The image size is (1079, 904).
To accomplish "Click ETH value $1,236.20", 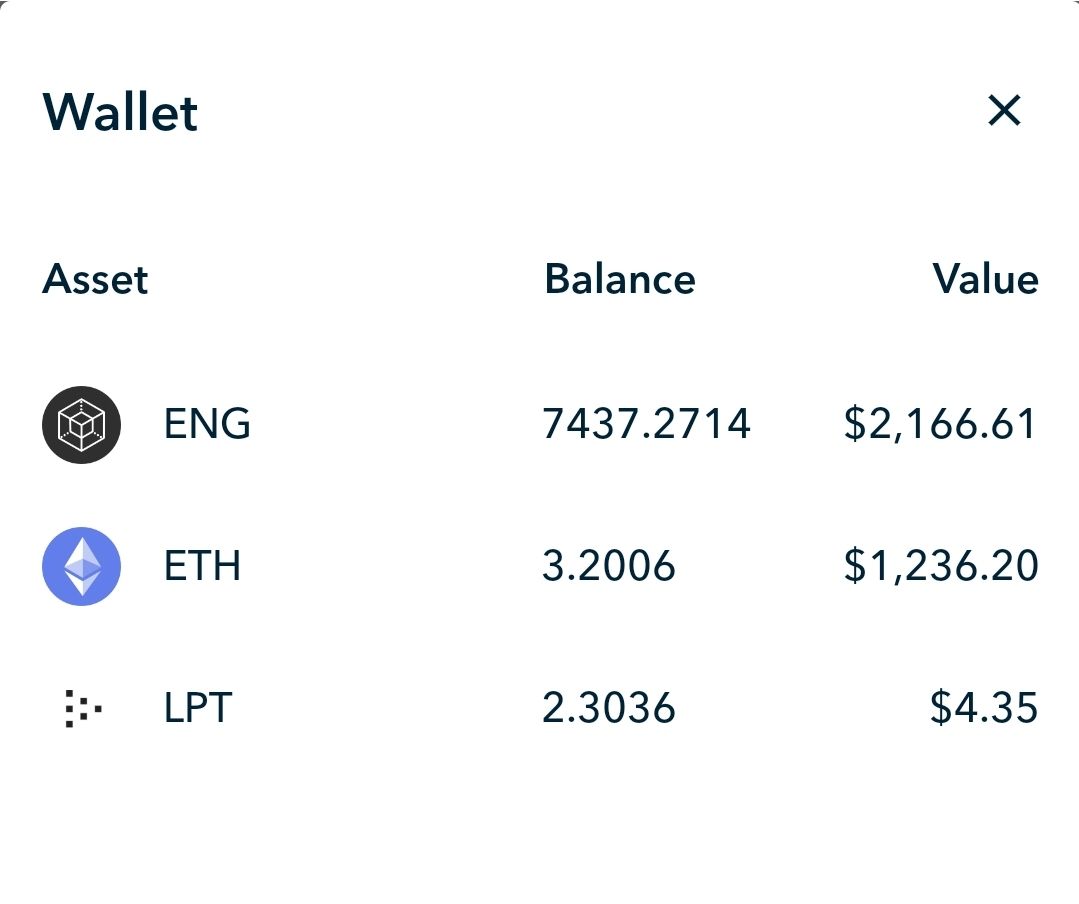I will [x=941, y=566].
